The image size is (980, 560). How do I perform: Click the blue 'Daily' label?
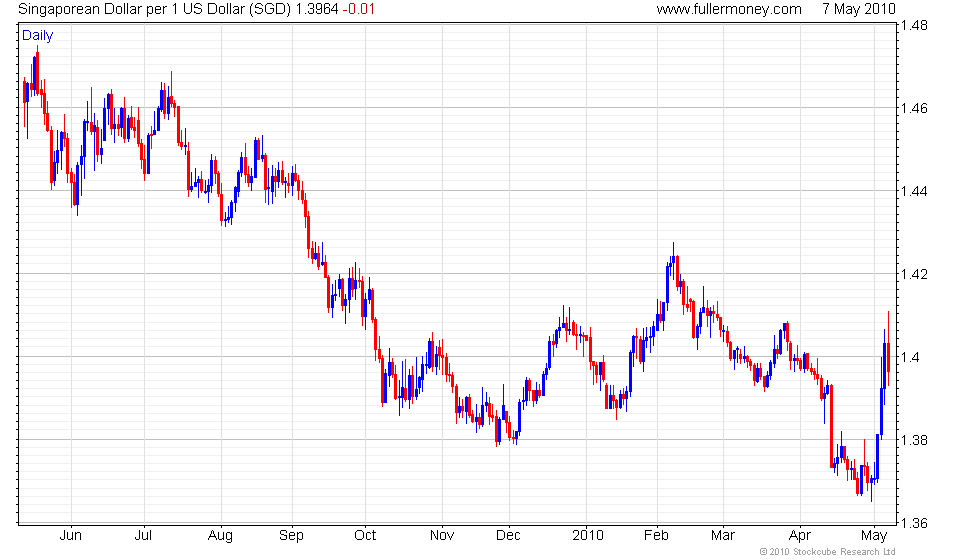point(38,36)
